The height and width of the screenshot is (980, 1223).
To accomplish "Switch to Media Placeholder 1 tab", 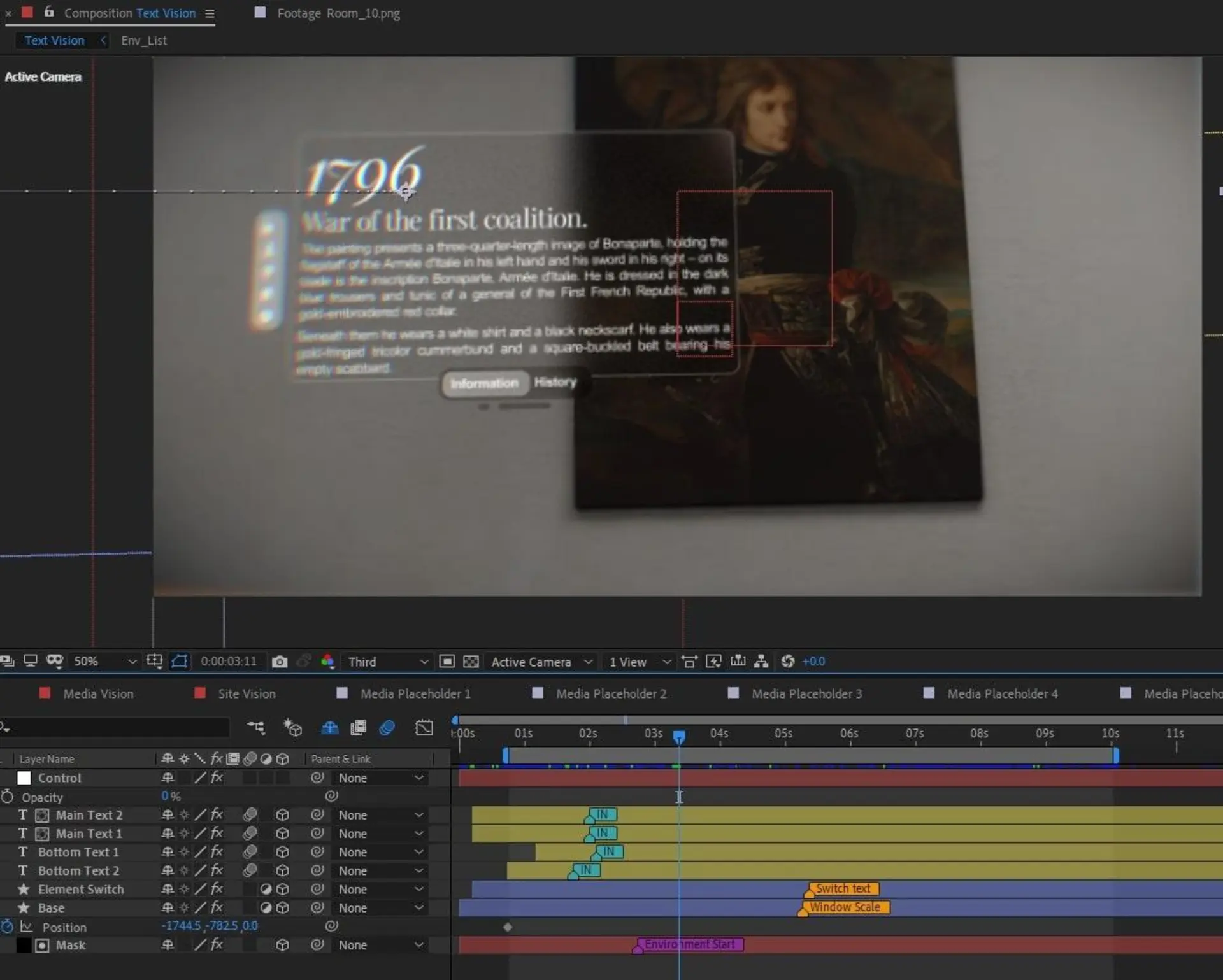I will pyautogui.click(x=415, y=693).
